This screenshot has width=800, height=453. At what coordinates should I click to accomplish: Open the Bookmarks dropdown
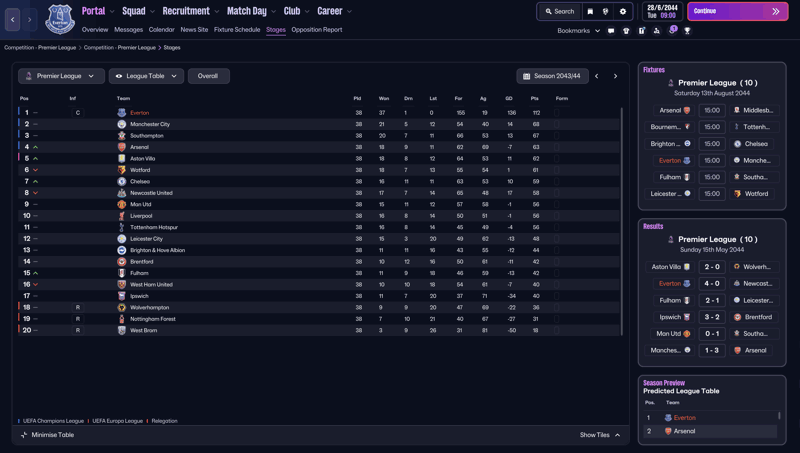(x=579, y=31)
